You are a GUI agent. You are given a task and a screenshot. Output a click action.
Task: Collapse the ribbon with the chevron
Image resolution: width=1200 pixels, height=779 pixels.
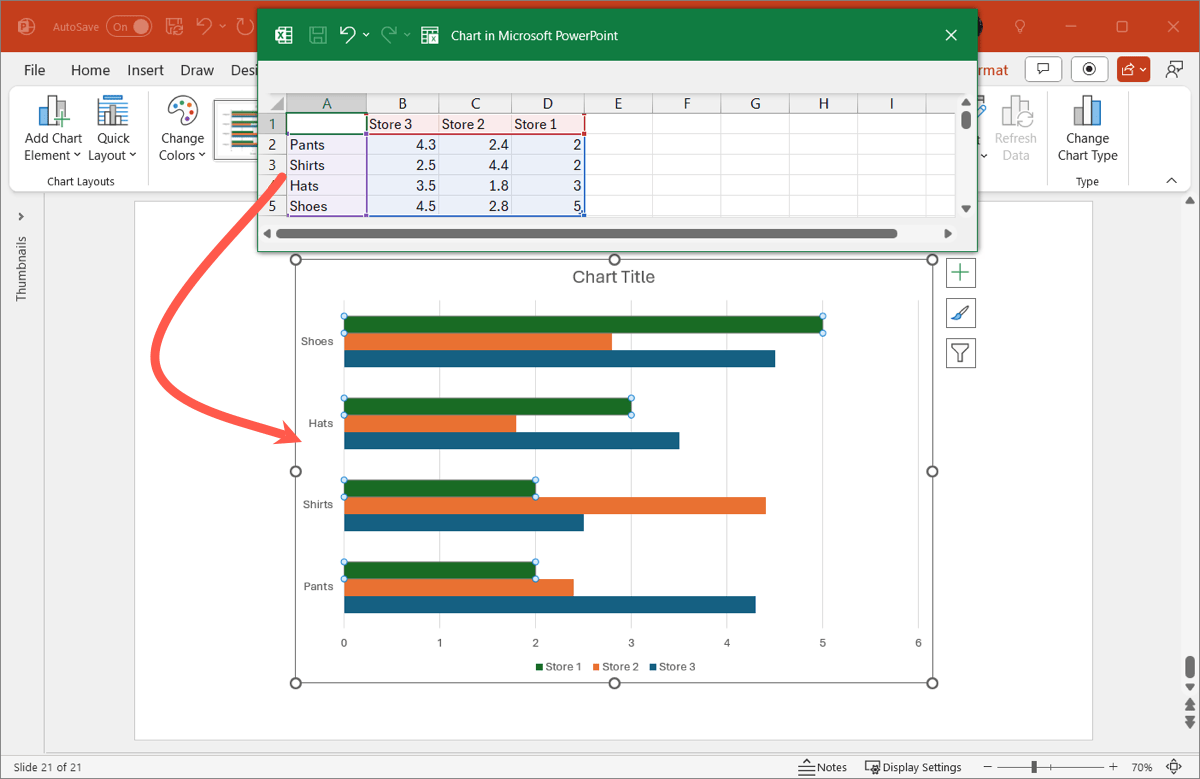click(1171, 181)
